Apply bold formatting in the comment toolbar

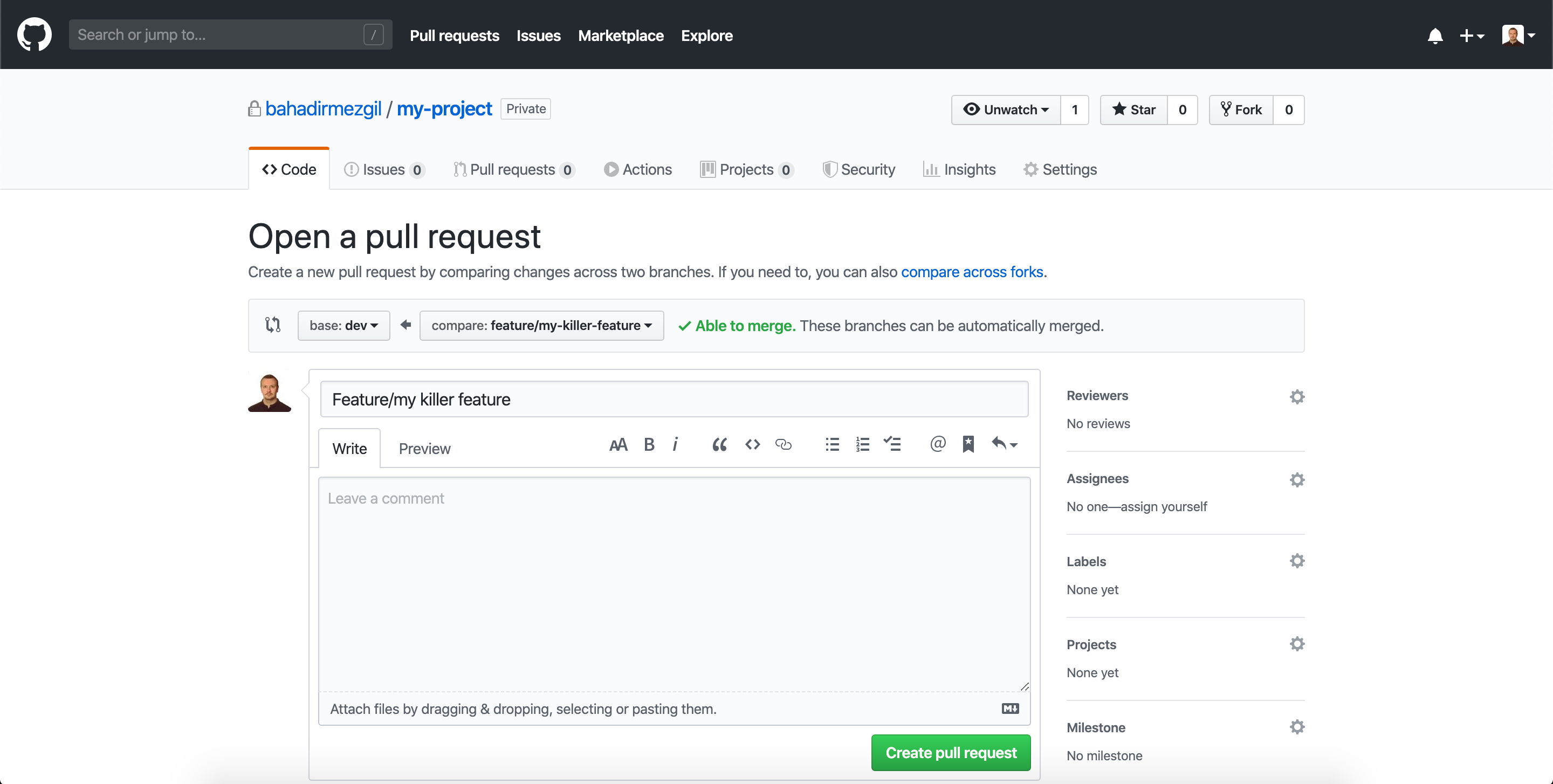tap(649, 444)
